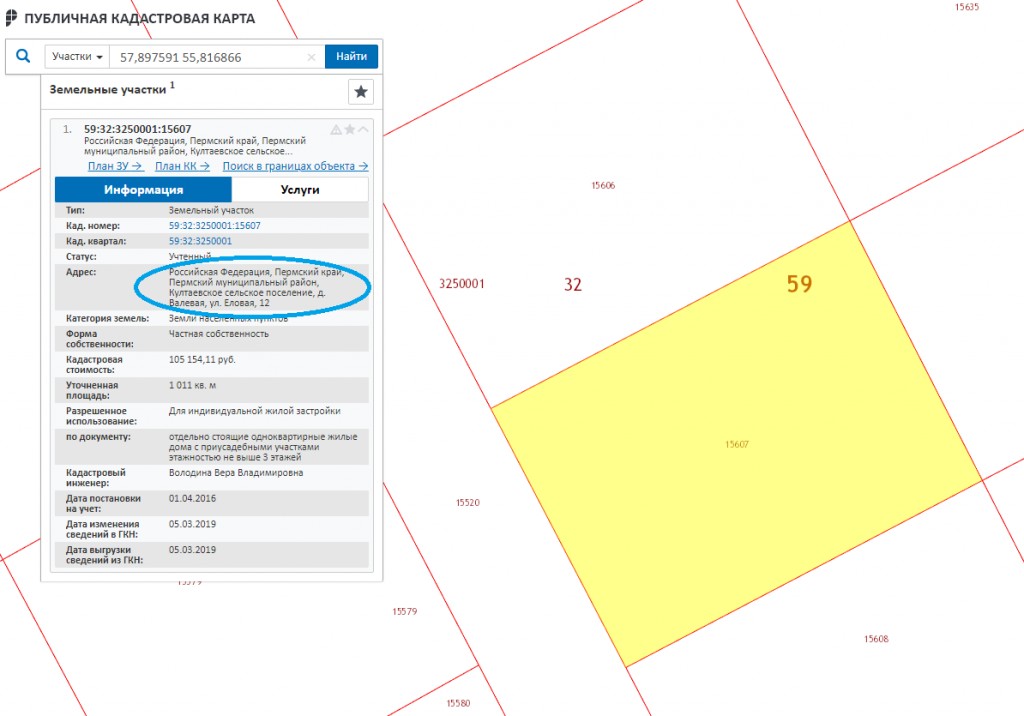The width and height of the screenshot is (1024, 716).
Task: Click the coordinates search input field
Action: [210, 57]
